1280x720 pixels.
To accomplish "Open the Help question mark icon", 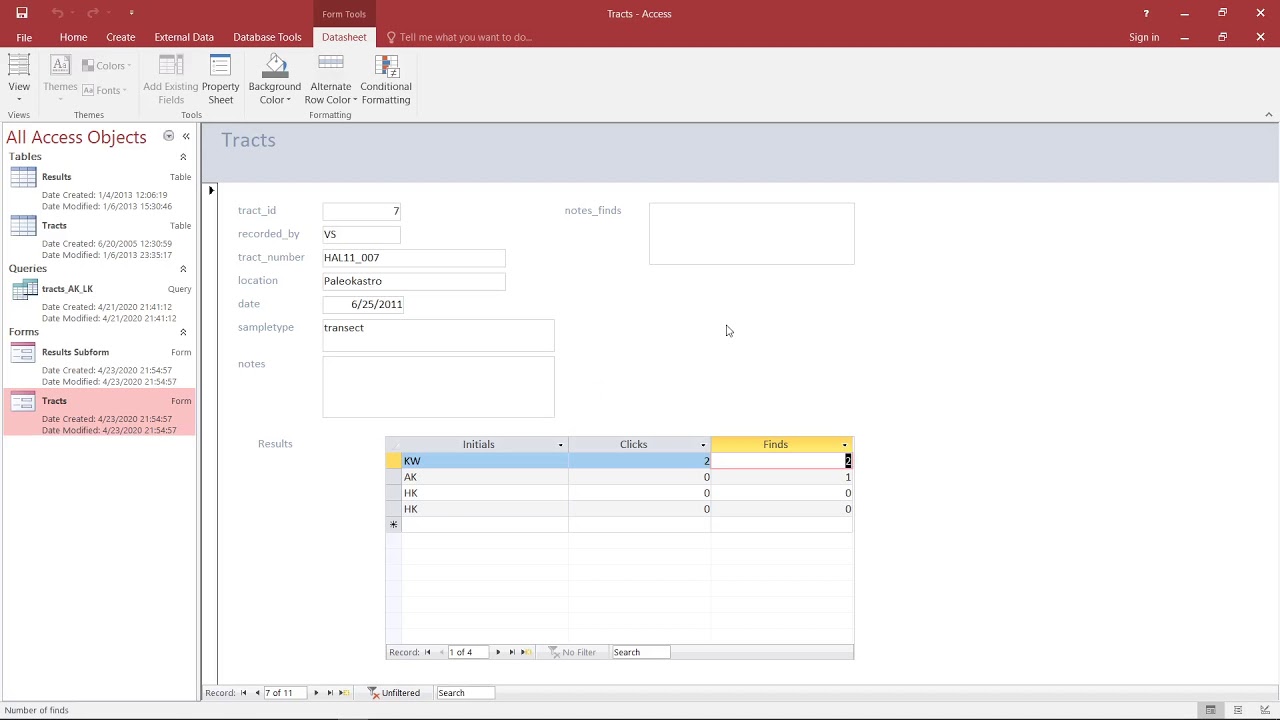I will coord(1146,13).
